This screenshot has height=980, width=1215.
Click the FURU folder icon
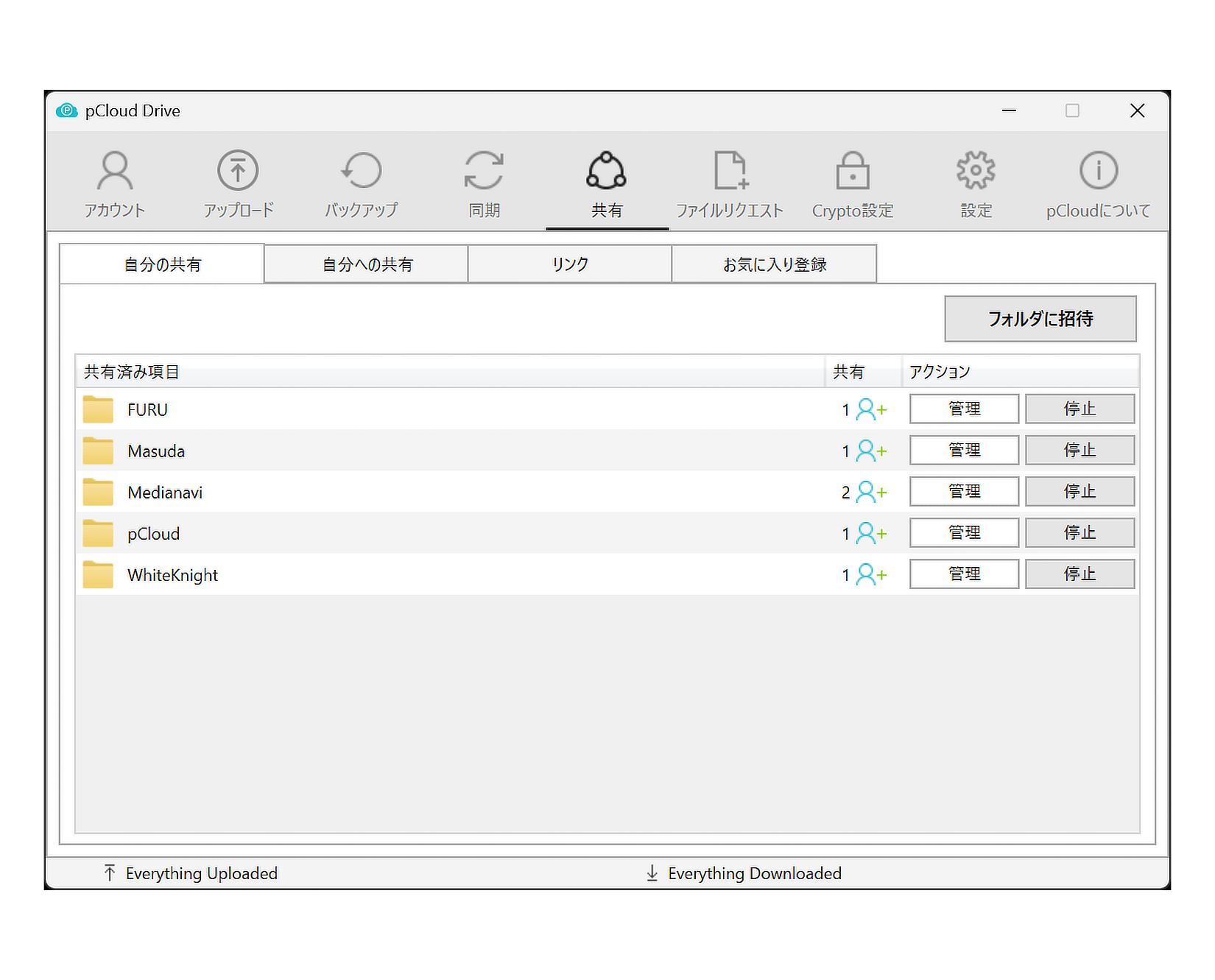point(98,409)
